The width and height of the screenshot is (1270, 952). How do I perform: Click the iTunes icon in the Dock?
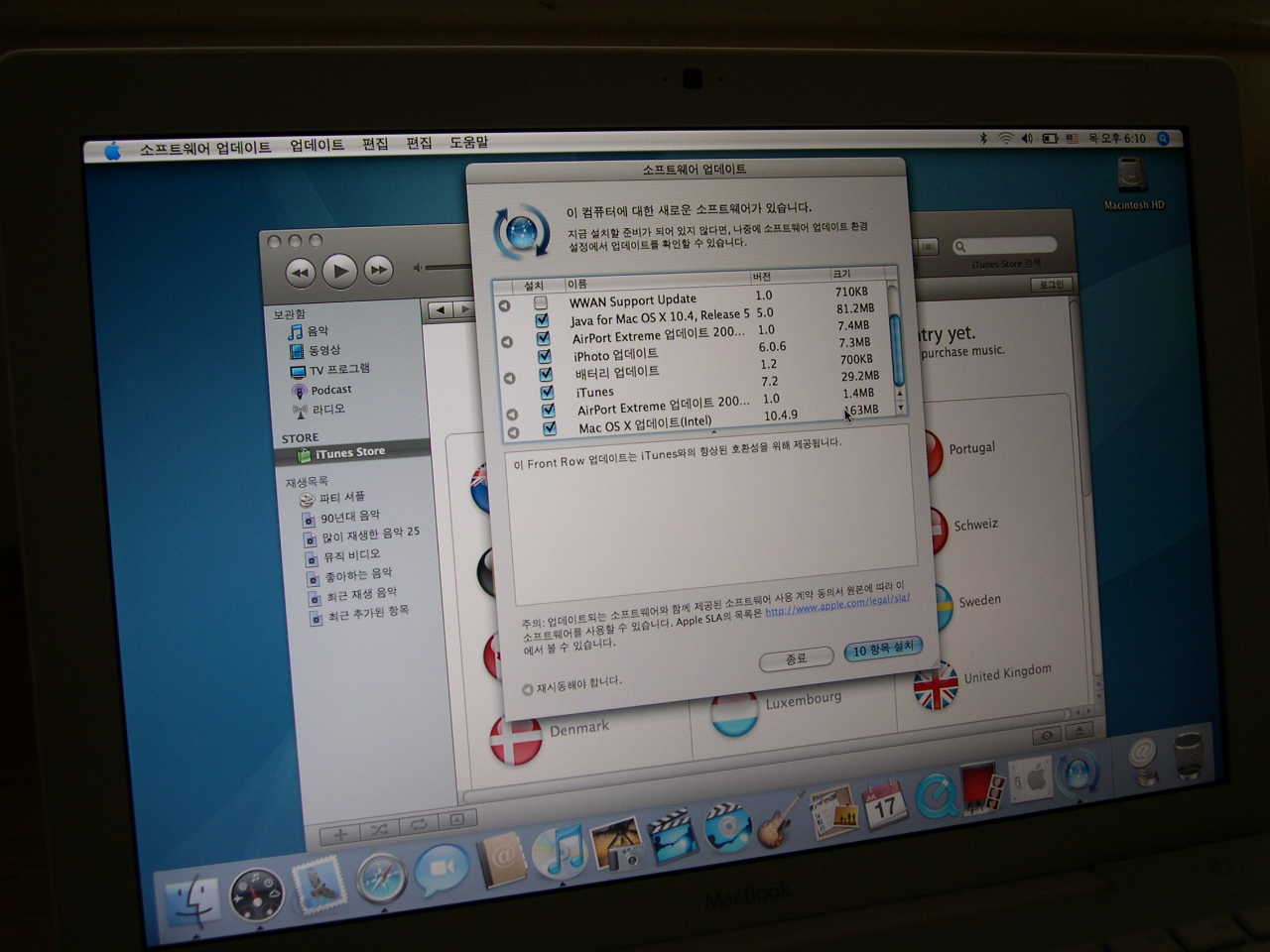click(560, 852)
